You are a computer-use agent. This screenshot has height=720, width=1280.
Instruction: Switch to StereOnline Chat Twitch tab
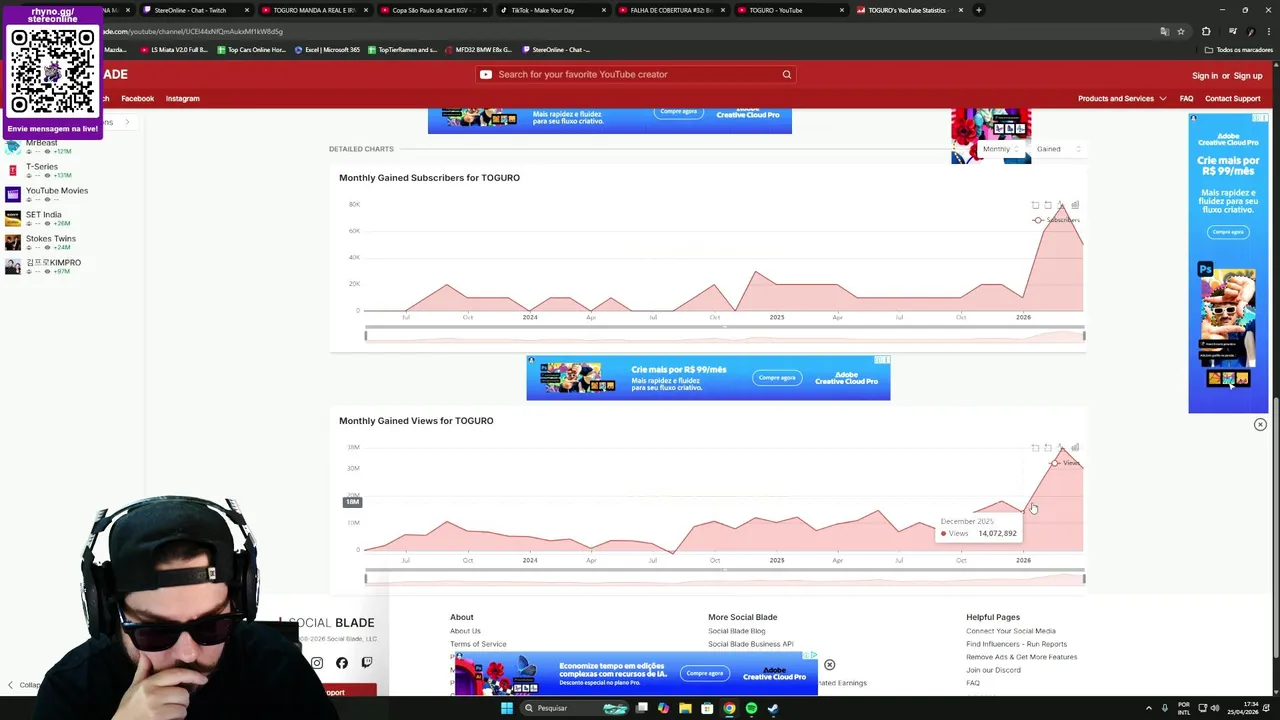[x=195, y=10]
